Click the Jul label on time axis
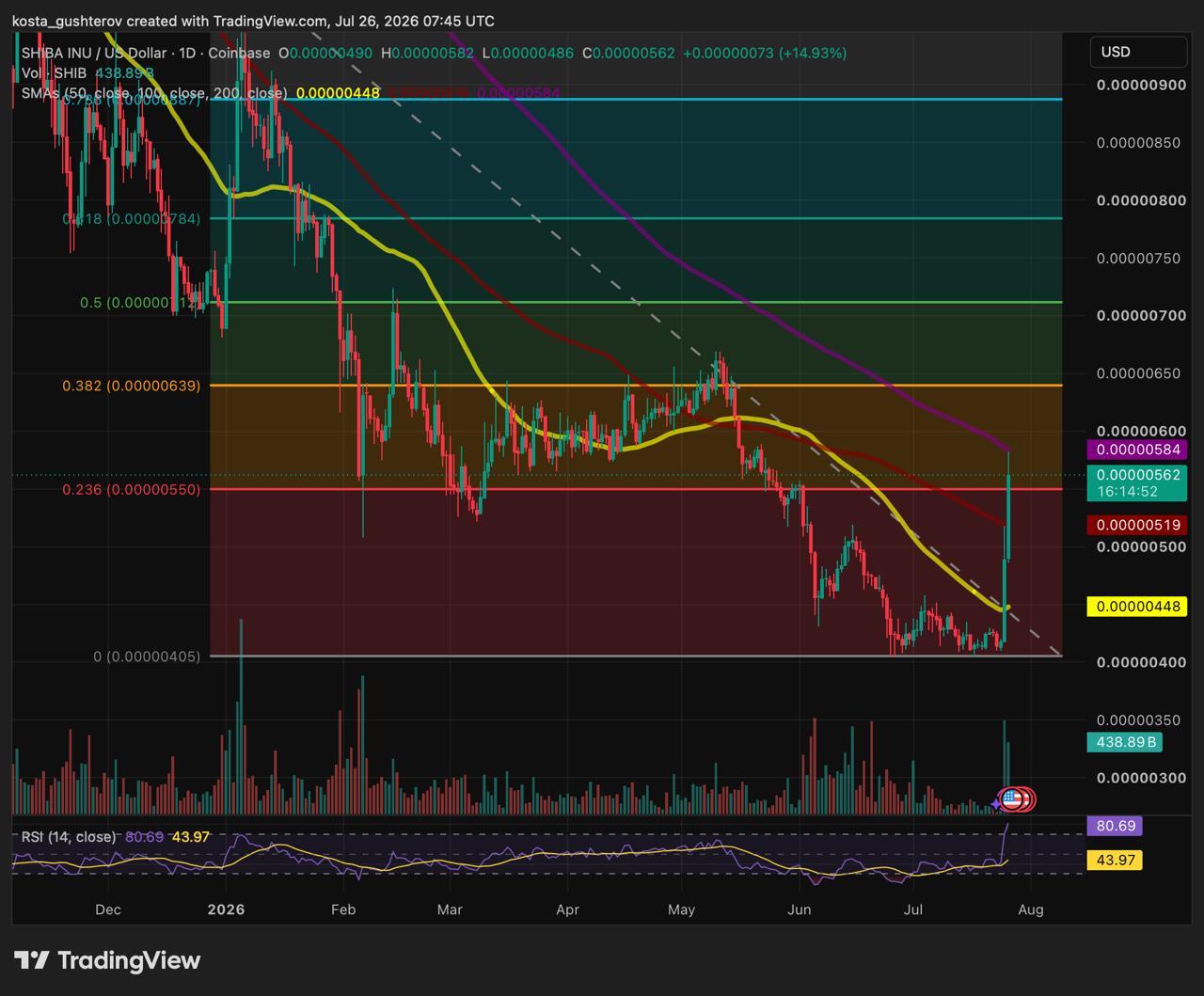This screenshot has width=1204, height=996. click(912, 909)
